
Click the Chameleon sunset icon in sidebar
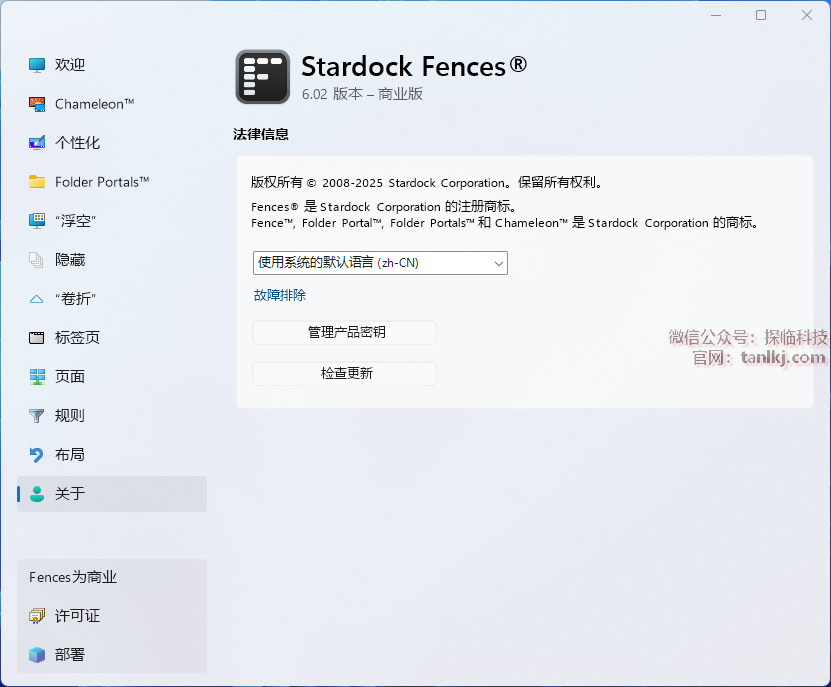[37, 104]
